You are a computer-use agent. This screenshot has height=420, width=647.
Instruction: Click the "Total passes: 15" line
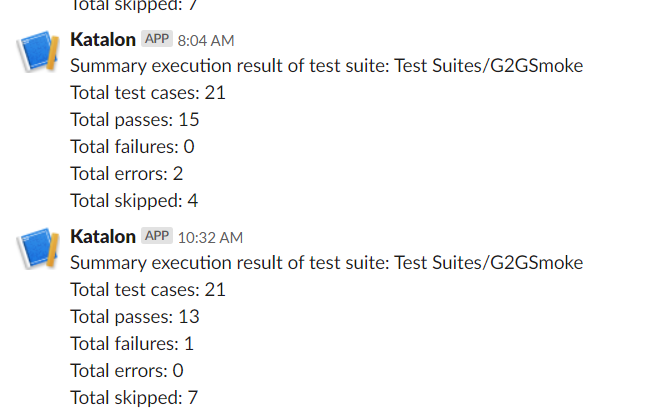(135, 120)
